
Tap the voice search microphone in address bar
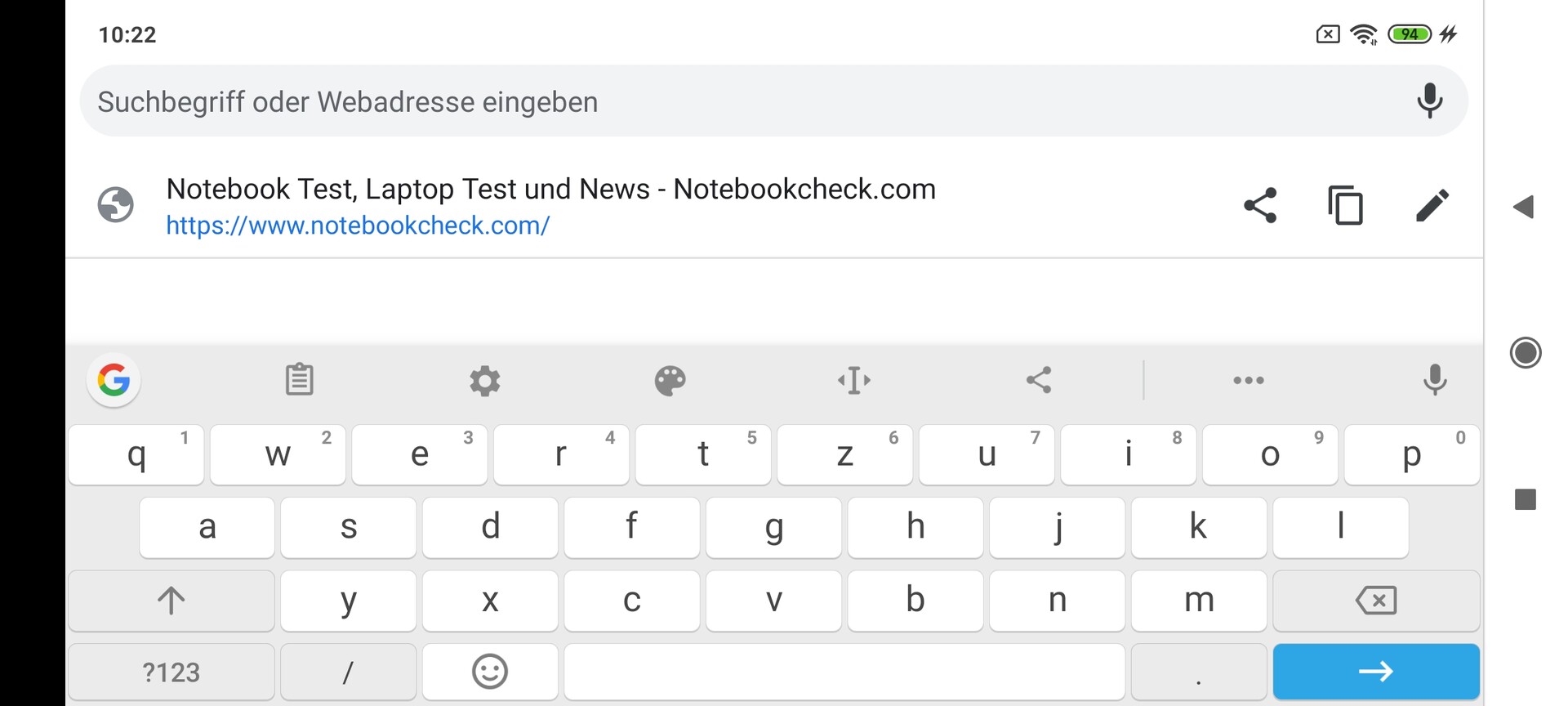1429,101
